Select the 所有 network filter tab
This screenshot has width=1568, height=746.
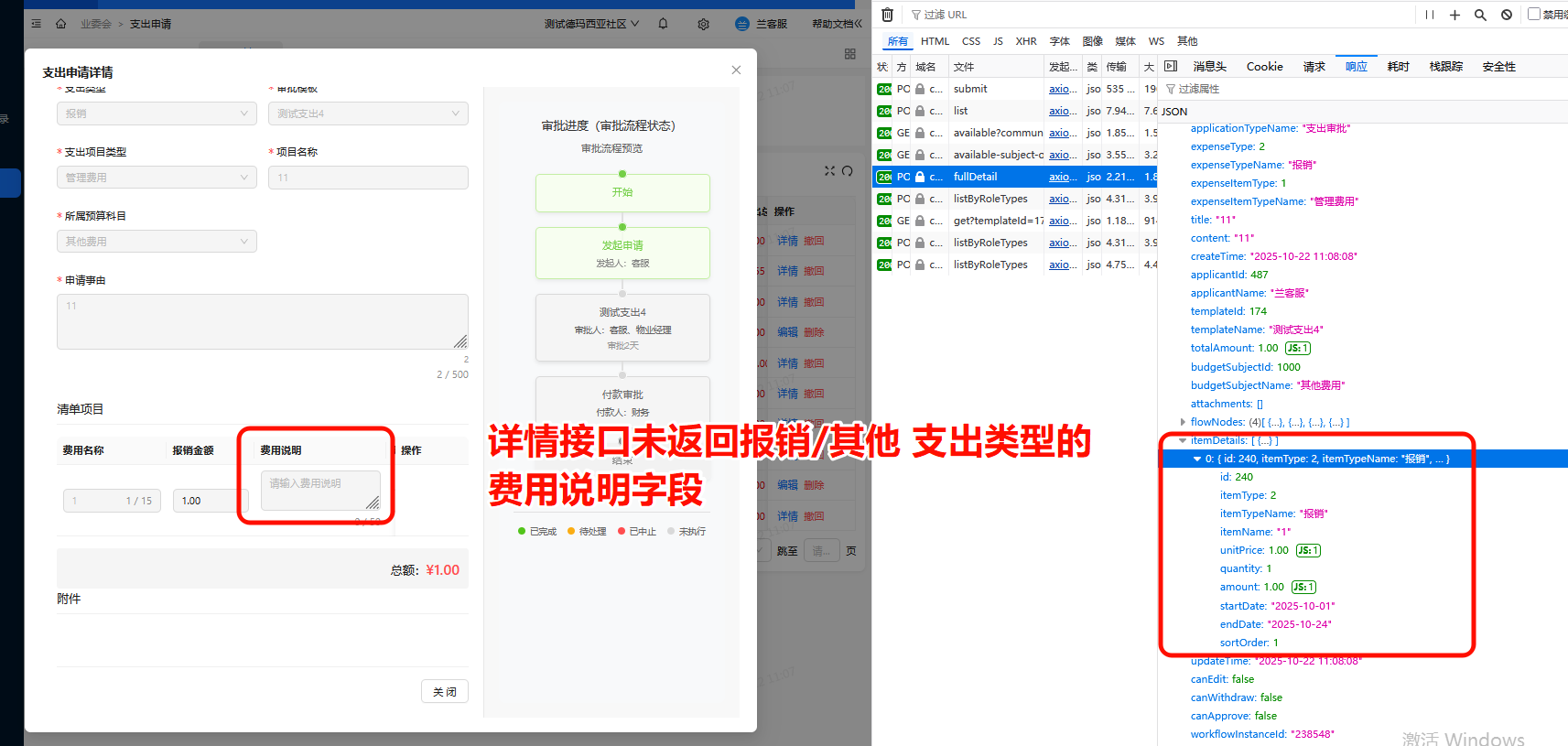pyautogui.click(x=898, y=41)
